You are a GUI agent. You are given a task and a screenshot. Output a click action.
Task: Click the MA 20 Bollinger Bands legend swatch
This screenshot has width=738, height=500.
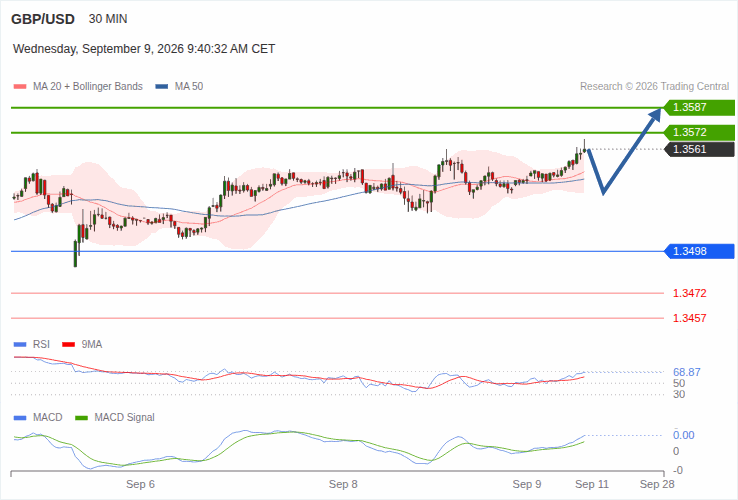[x=20, y=87]
